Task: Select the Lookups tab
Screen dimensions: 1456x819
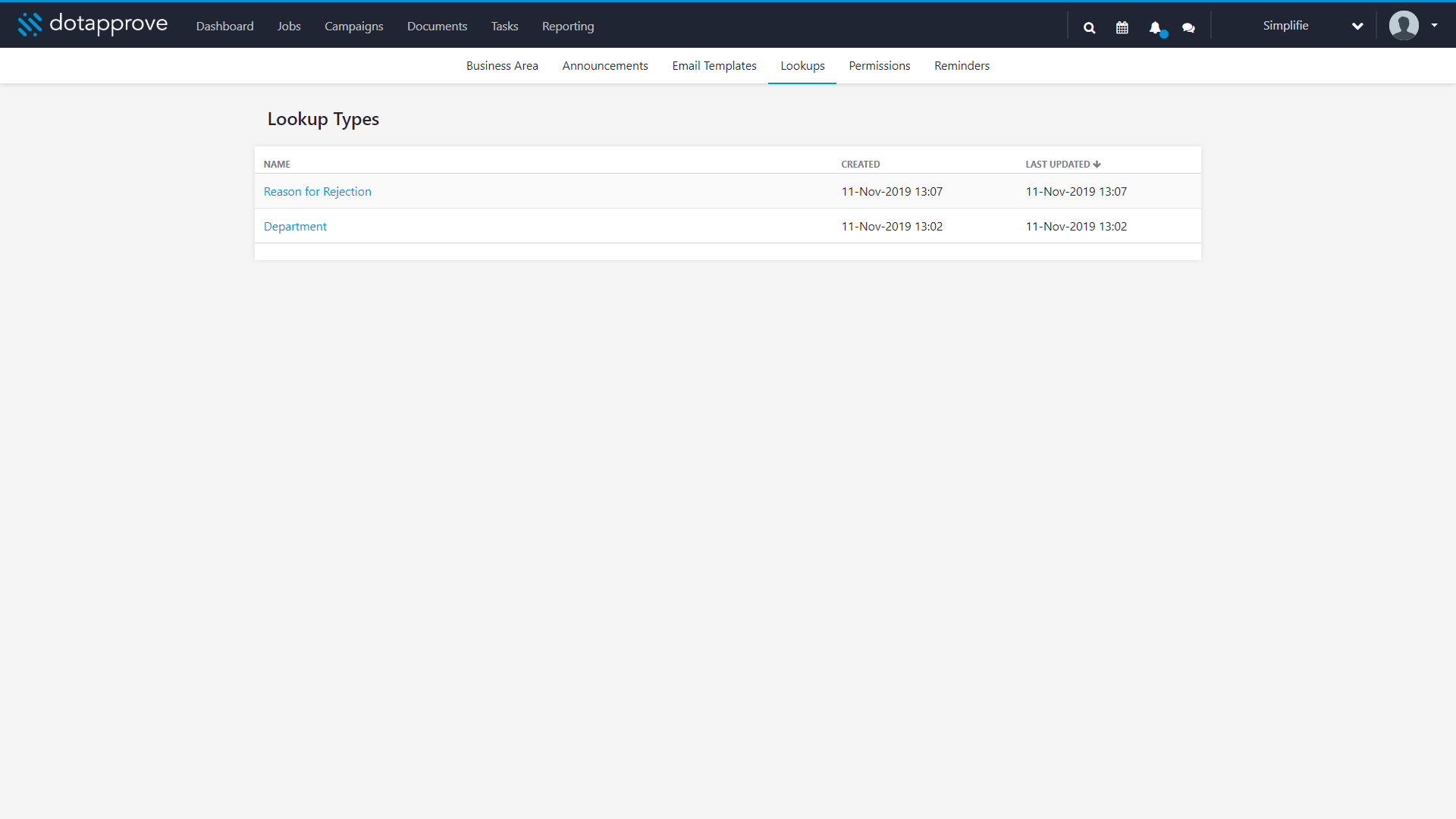Action: coord(802,65)
